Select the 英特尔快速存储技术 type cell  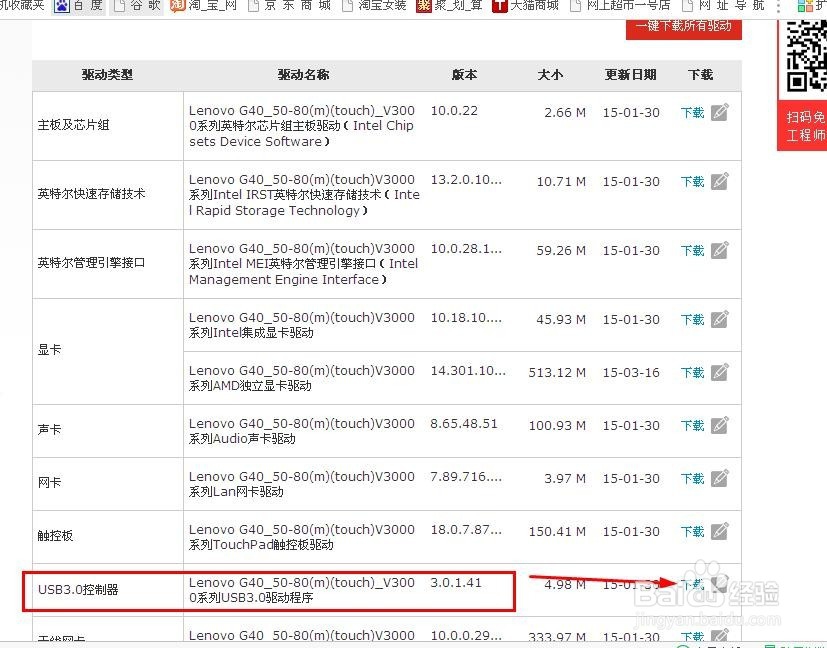coord(108,195)
